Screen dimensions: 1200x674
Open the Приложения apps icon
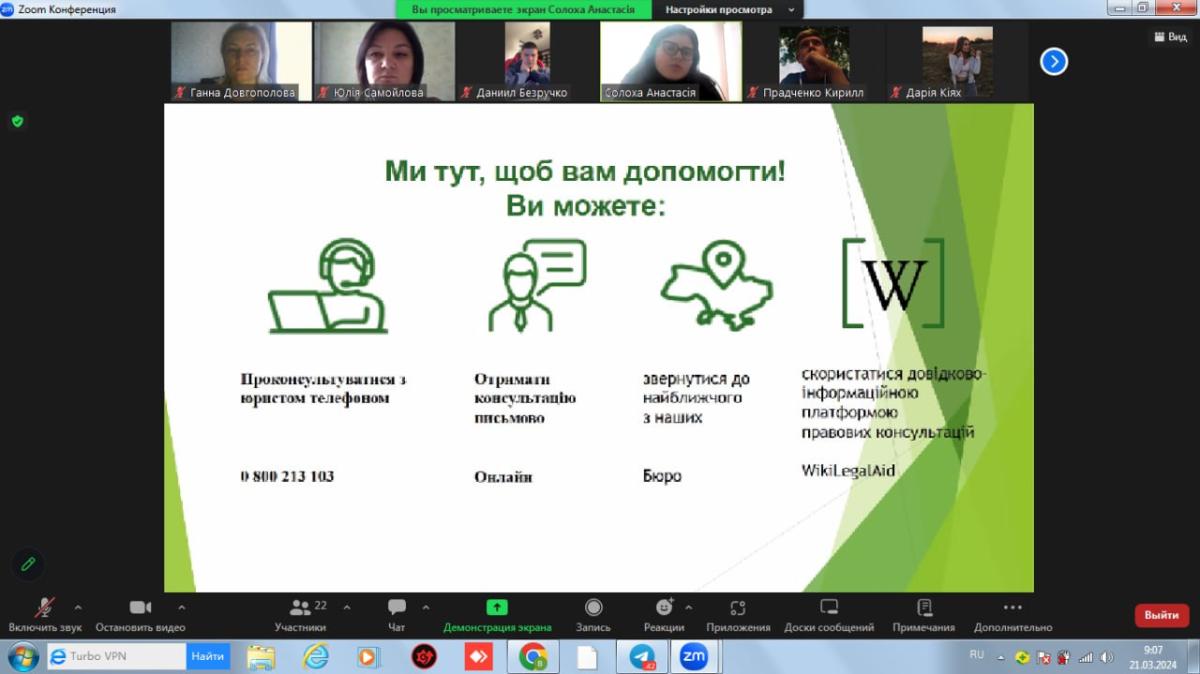738,608
